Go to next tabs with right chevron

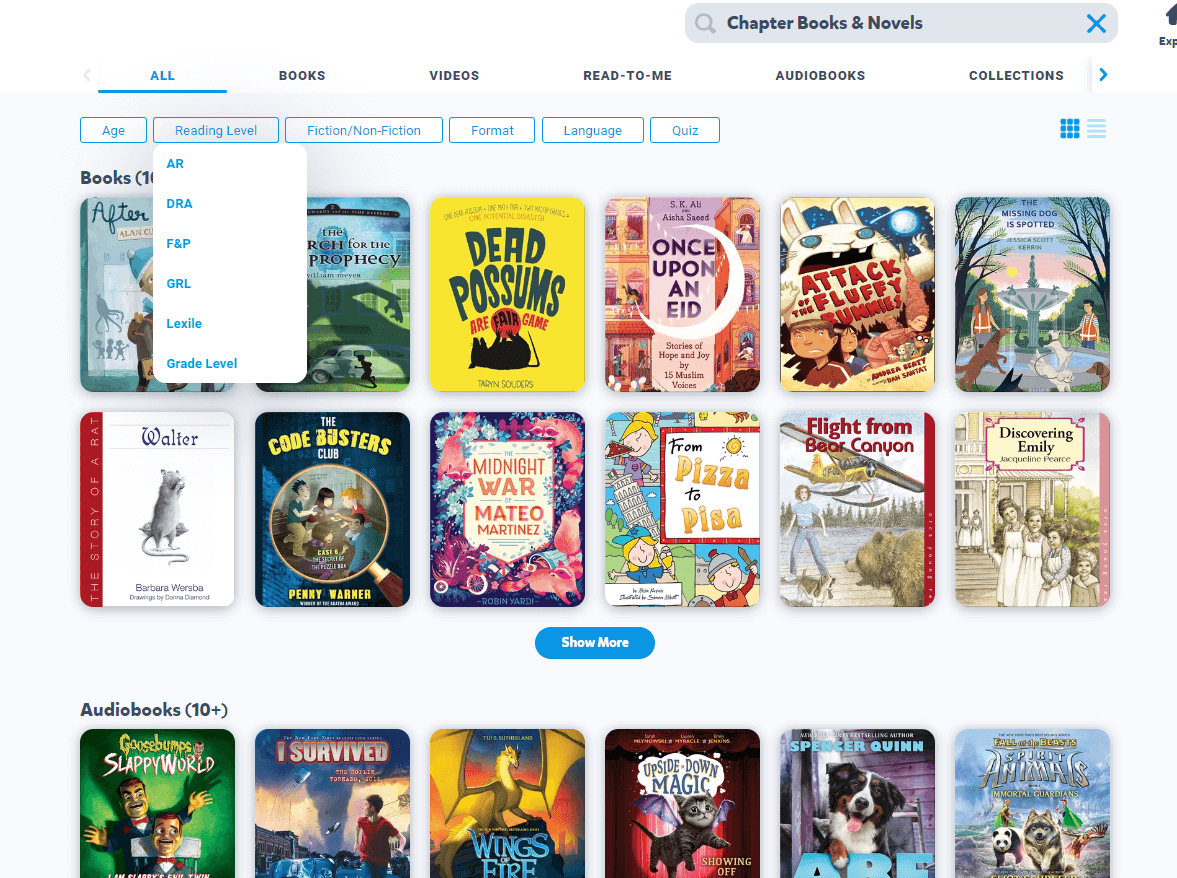point(1103,74)
